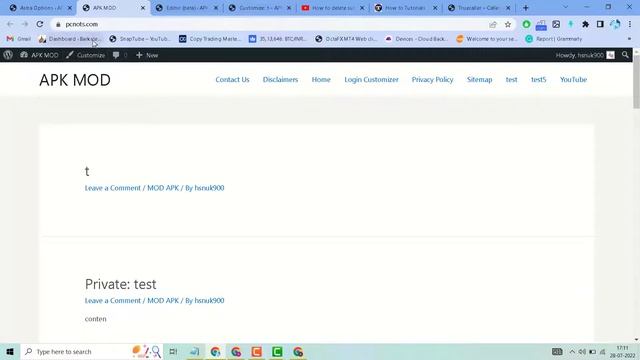The height and width of the screenshot is (360, 640).
Task: Bookmark this page with the star
Action: (508, 24)
